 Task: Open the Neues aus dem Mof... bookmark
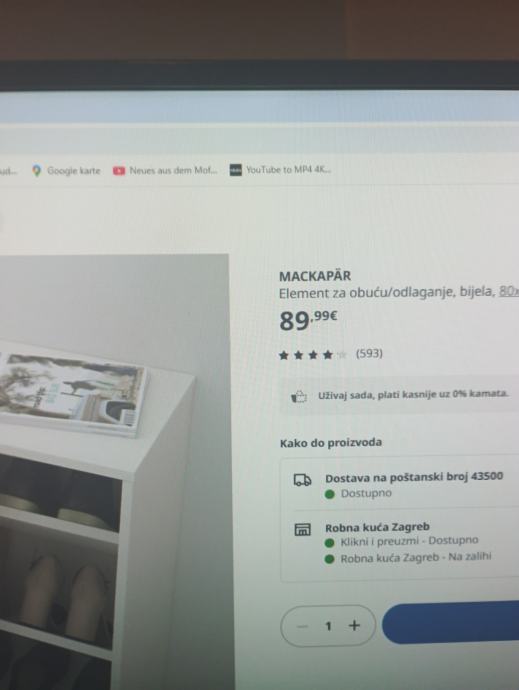point(165,170)
